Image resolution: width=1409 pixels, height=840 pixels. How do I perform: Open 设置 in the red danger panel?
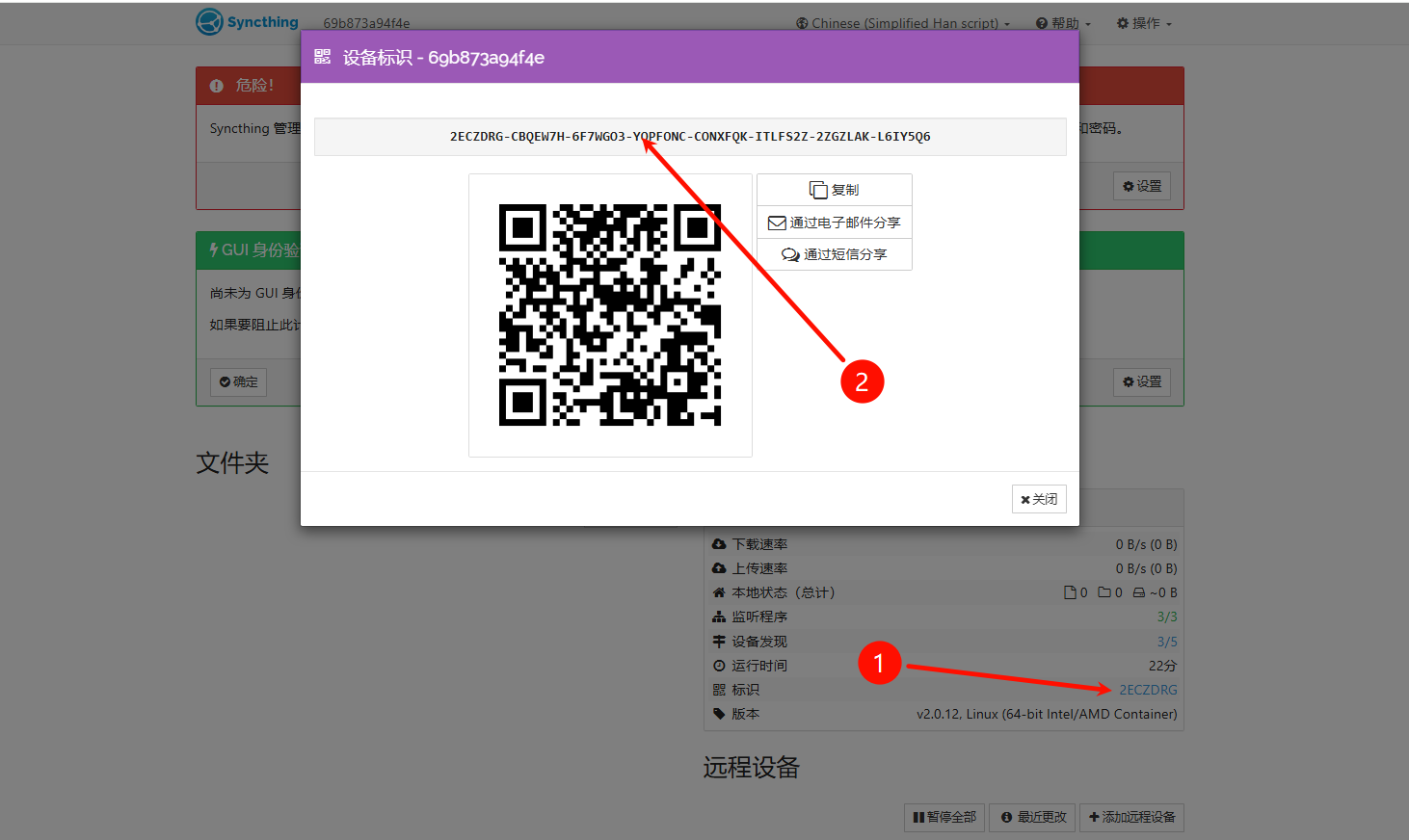tap(1141, 186)
